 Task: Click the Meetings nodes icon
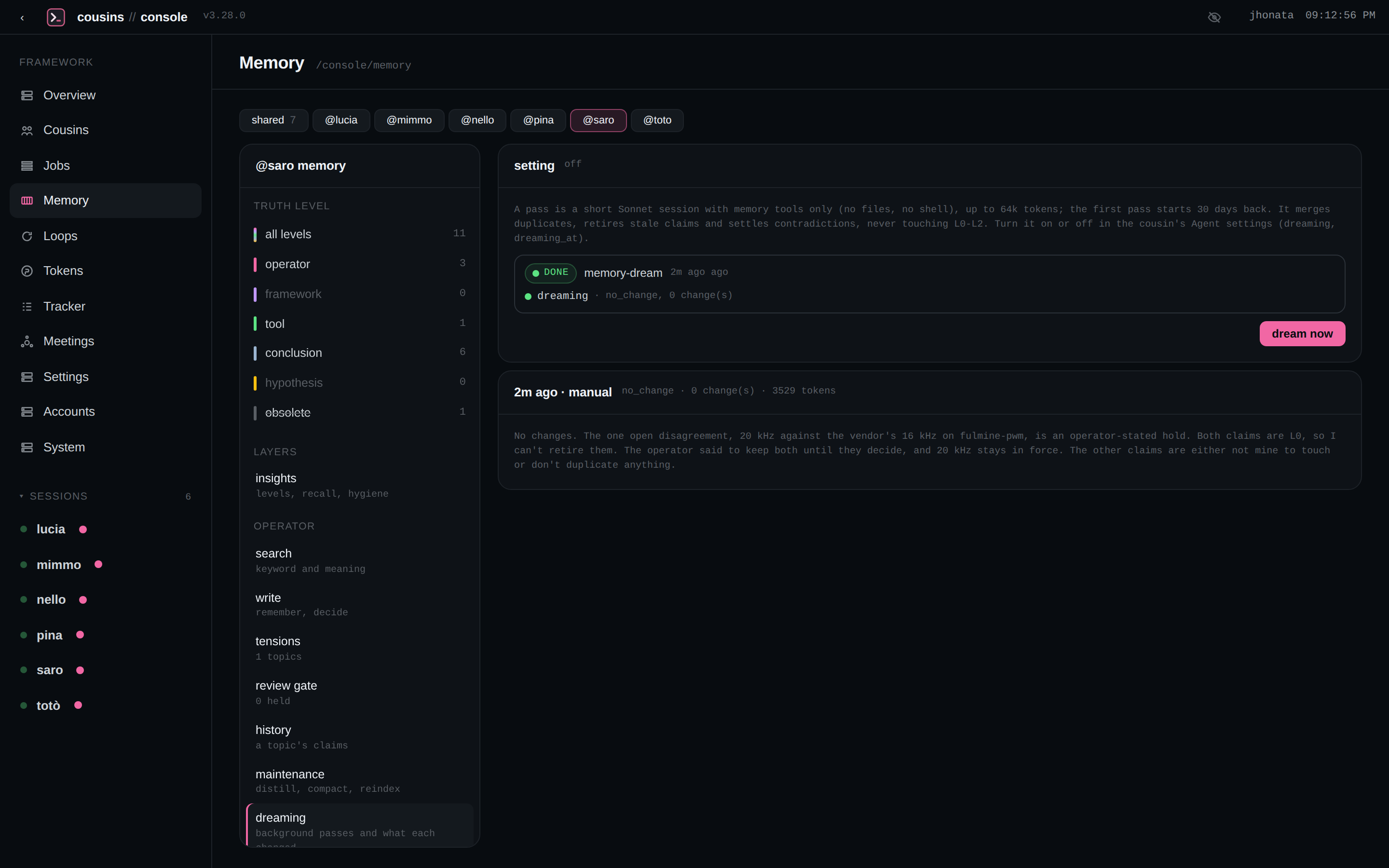pyautogui.click(x=27, y=341)
